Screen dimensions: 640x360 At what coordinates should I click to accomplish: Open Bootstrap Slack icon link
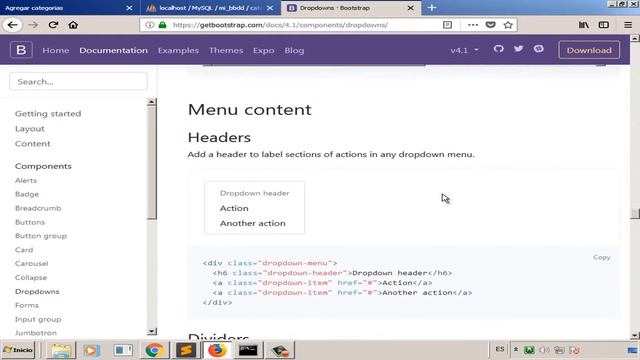pos(538,49)
